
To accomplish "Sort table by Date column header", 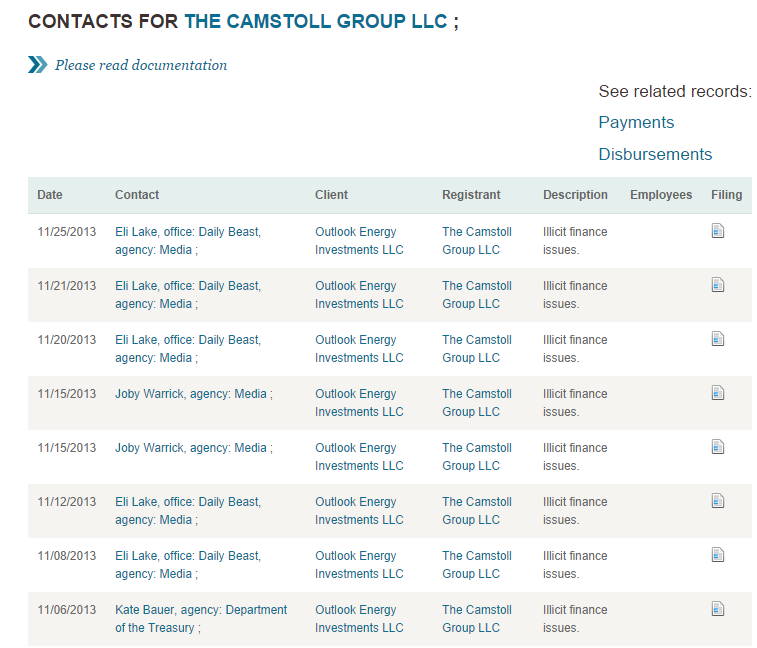I will coord(50,195).
